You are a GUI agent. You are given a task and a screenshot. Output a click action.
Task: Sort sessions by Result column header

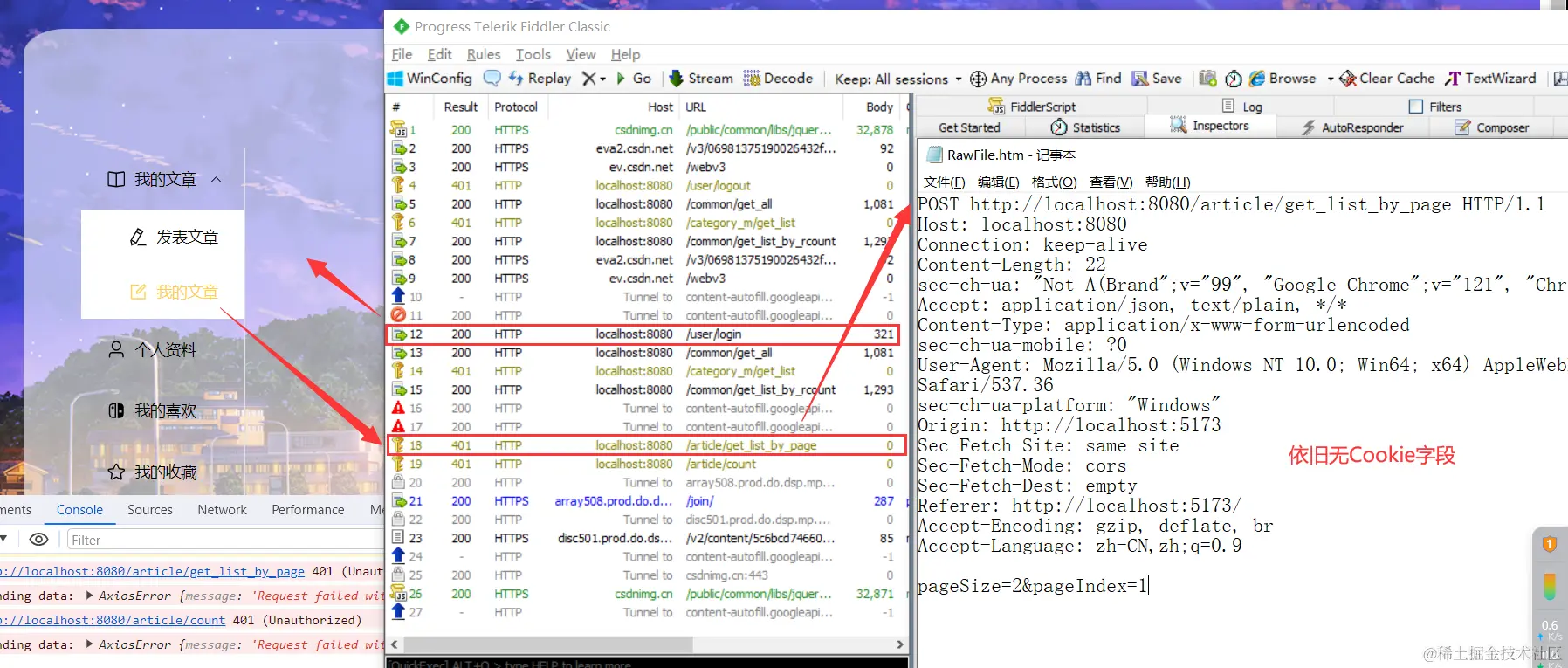(x=460, y=107)
